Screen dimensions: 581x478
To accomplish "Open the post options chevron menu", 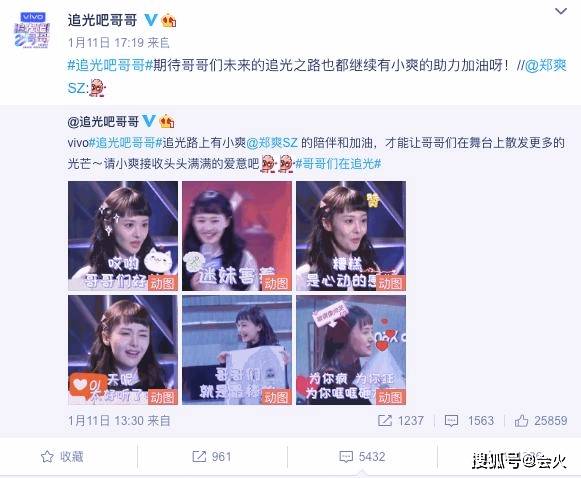I will coord(561,11).
